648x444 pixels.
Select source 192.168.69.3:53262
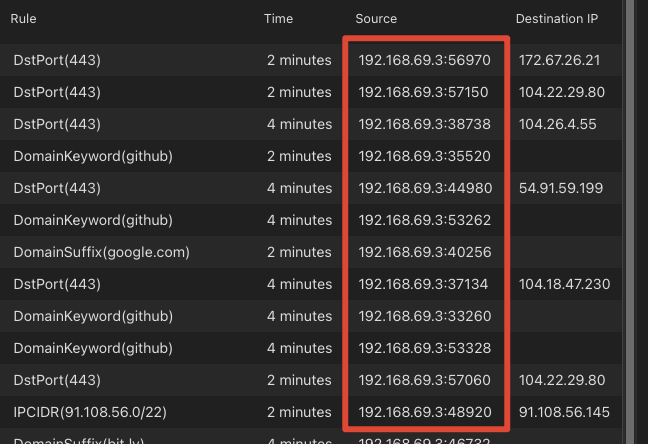coord(424,220)
